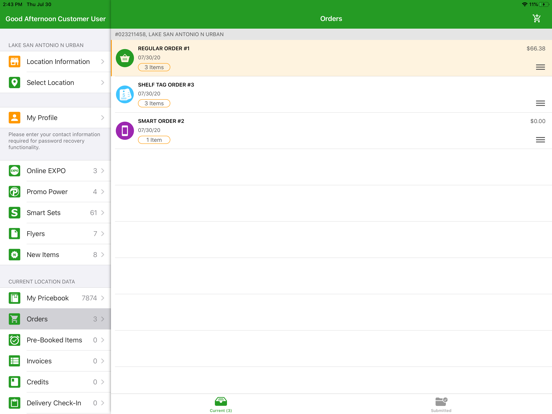The width and height of the screenshot is (552, 414).
Task: Open the menu handle for Smart Order #2
Action: [x=540, y=140]
